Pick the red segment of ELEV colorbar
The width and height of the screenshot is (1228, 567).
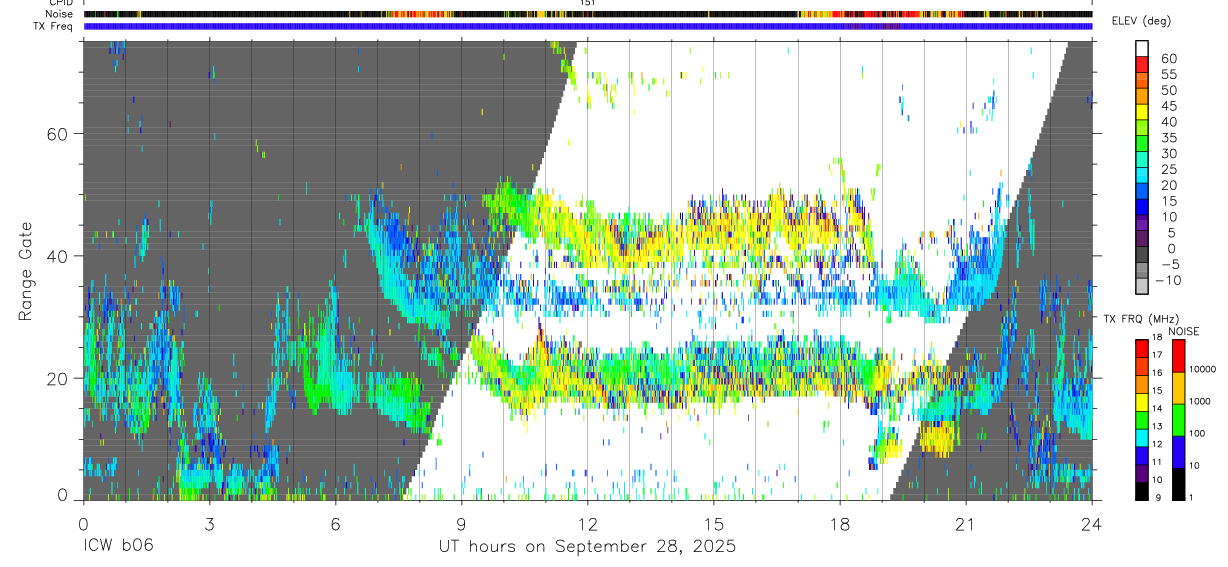click(1143, 64)
